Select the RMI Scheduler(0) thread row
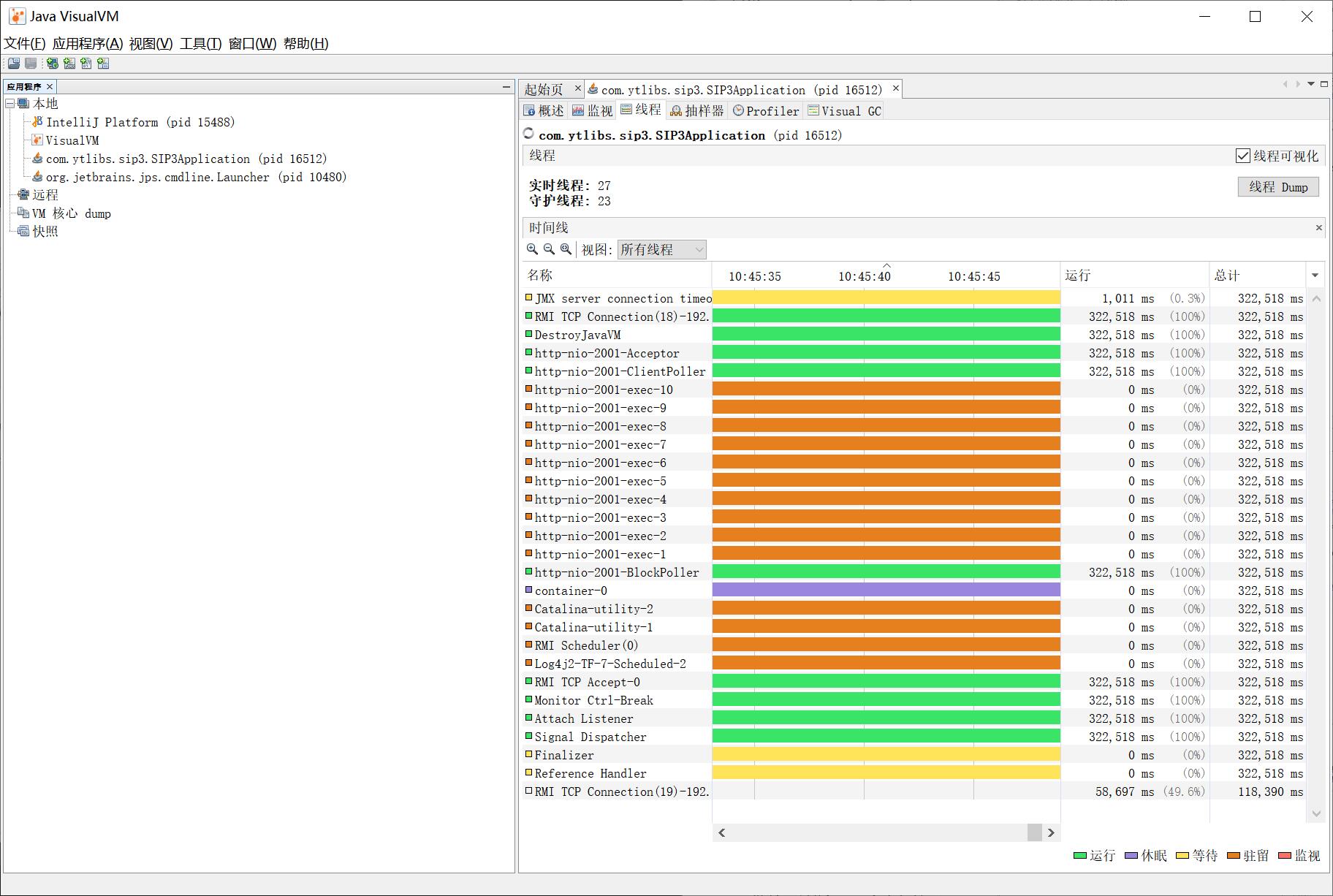Screen dimensions: 1333x896 tap(914, 645)
